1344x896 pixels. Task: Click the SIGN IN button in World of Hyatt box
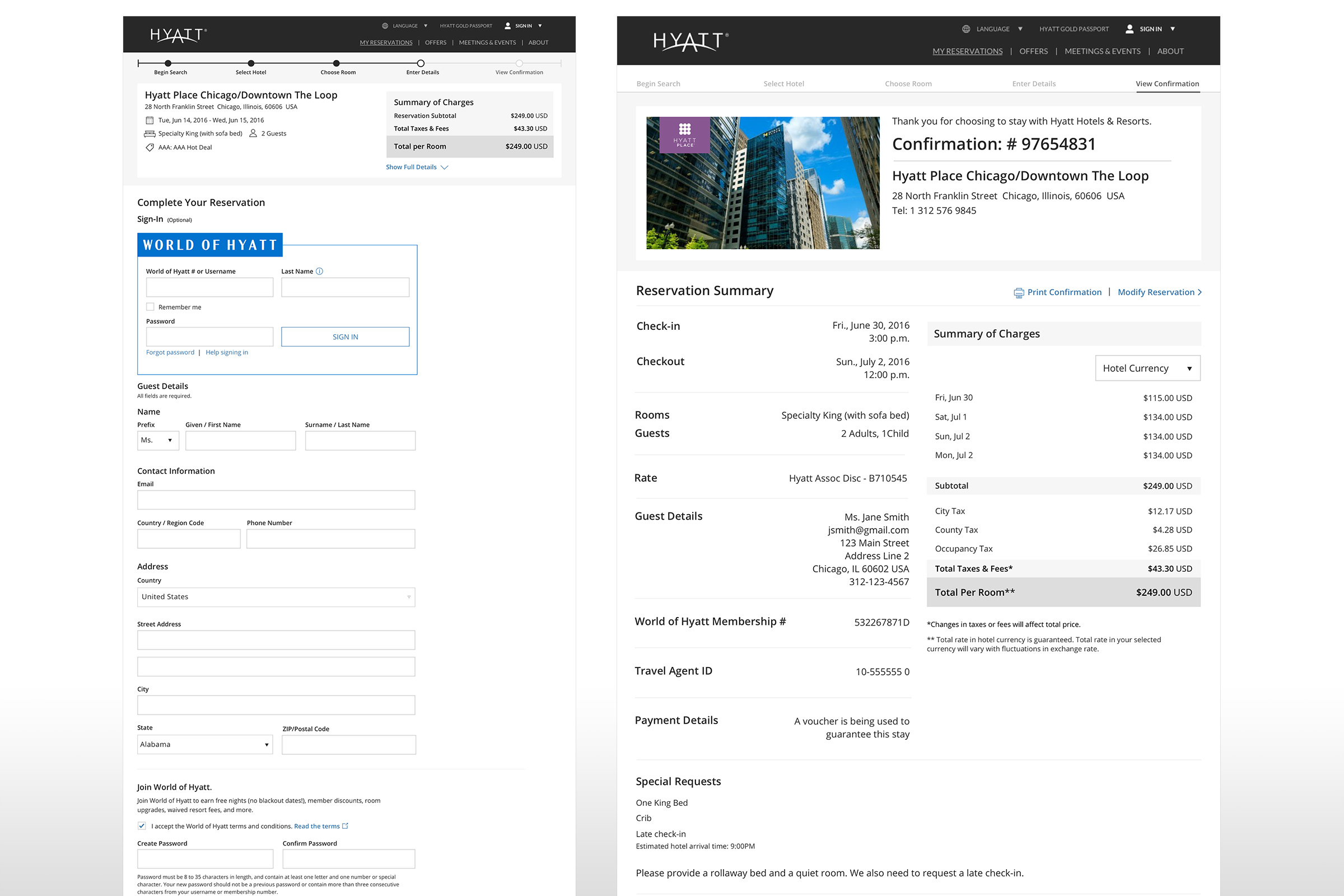point(345,337)
